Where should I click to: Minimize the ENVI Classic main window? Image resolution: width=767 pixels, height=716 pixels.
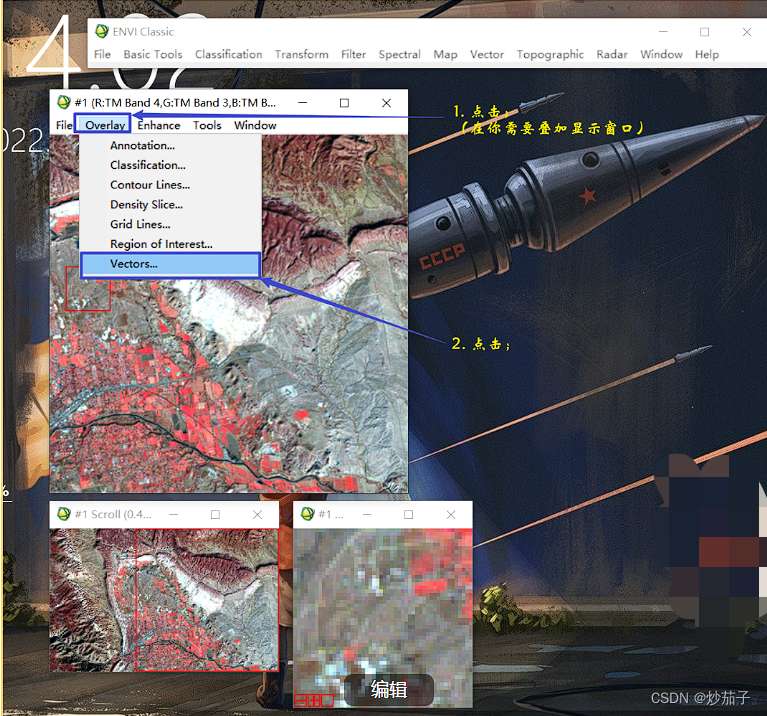click(663, 32)
